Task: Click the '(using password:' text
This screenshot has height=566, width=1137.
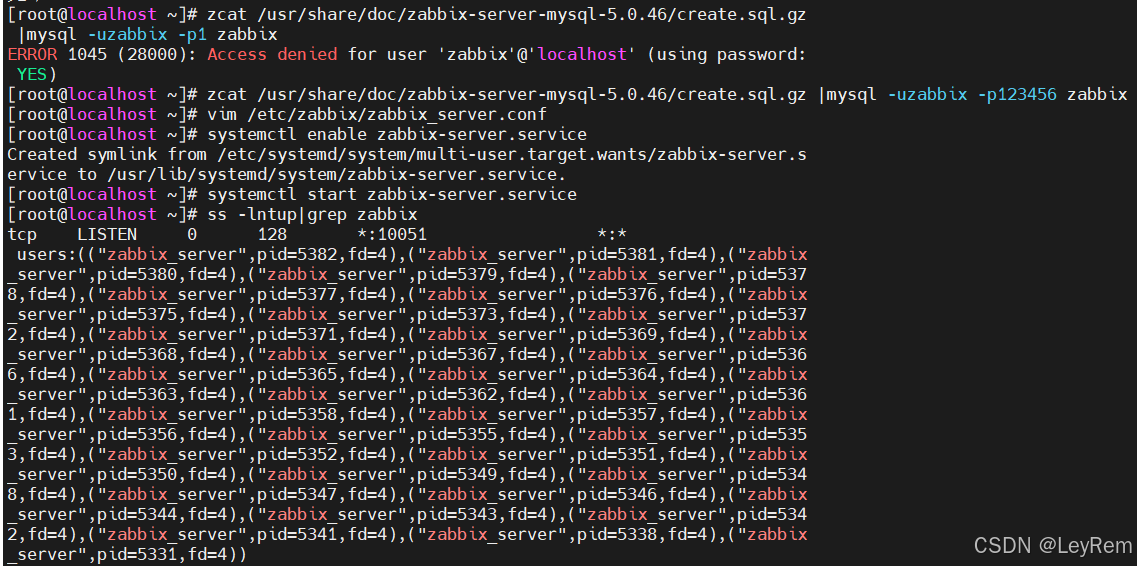Action: 727,54
